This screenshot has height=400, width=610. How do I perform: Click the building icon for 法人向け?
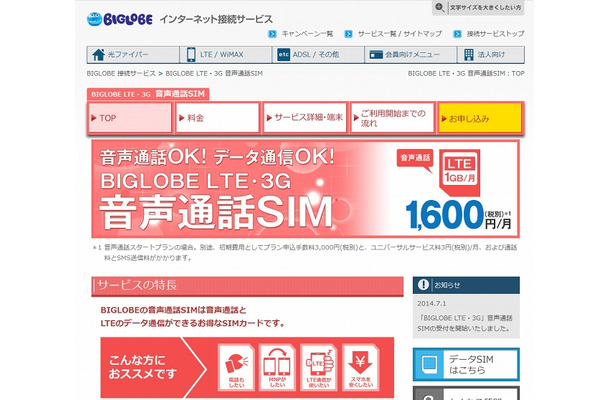469,54
